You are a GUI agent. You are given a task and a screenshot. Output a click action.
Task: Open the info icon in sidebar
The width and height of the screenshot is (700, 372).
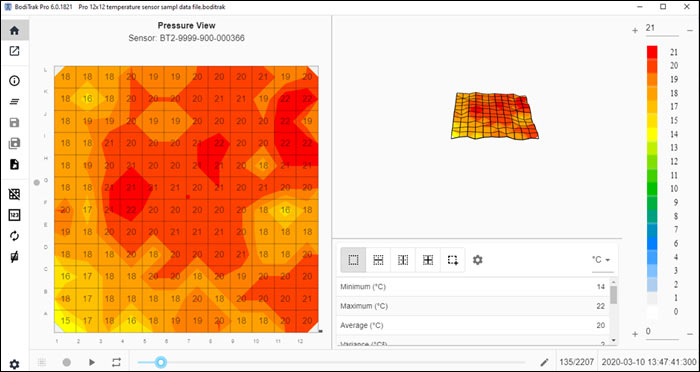(x=15, y=81)
